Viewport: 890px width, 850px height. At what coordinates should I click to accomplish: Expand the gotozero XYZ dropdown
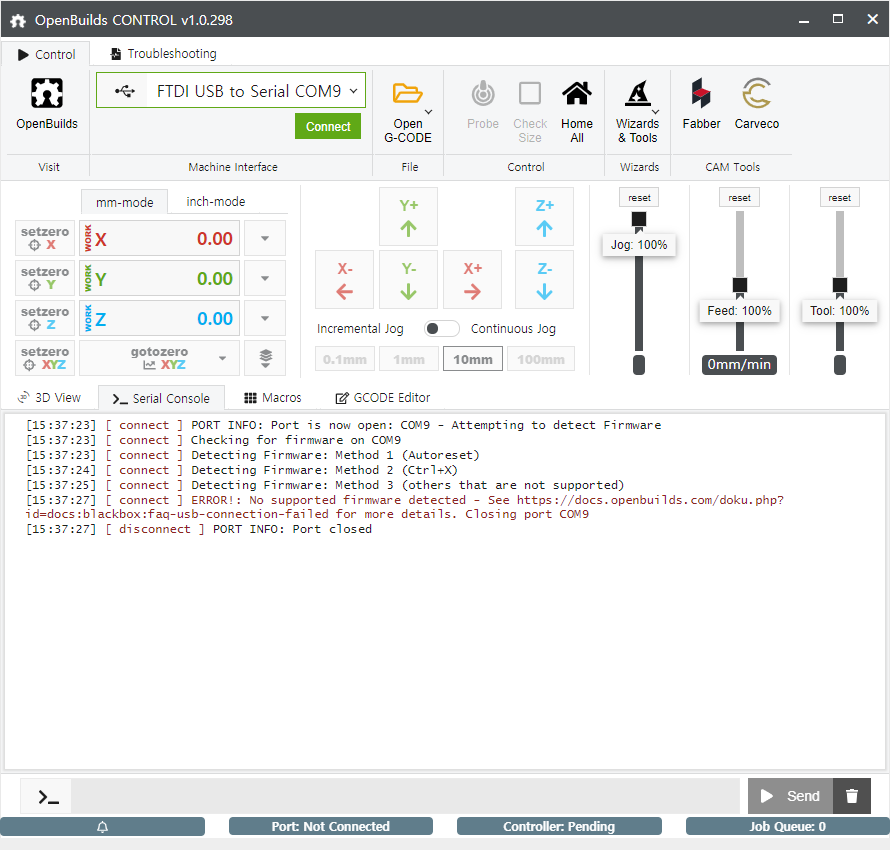point(222,358)
